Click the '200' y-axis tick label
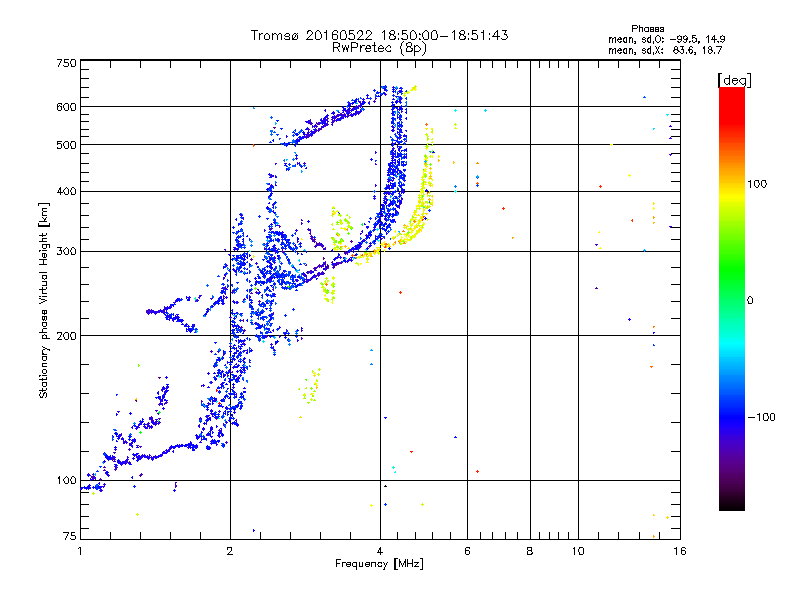Screen dimensions: 800x600 tap(66, 336)
